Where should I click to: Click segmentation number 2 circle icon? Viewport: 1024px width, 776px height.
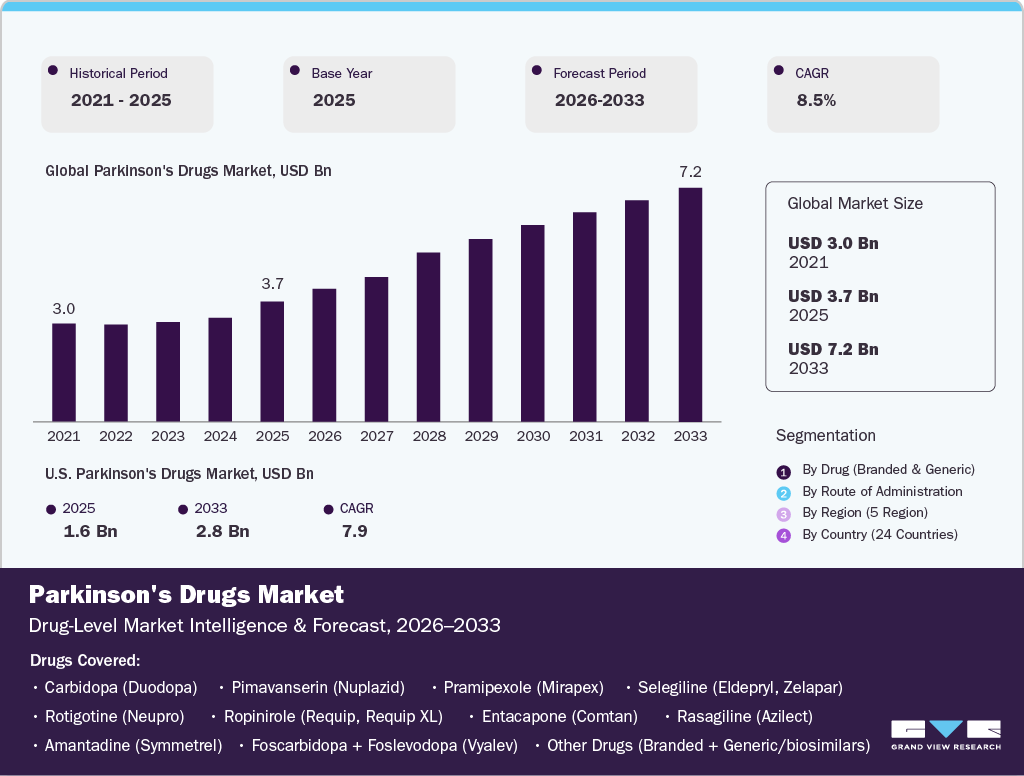(784, 493)
